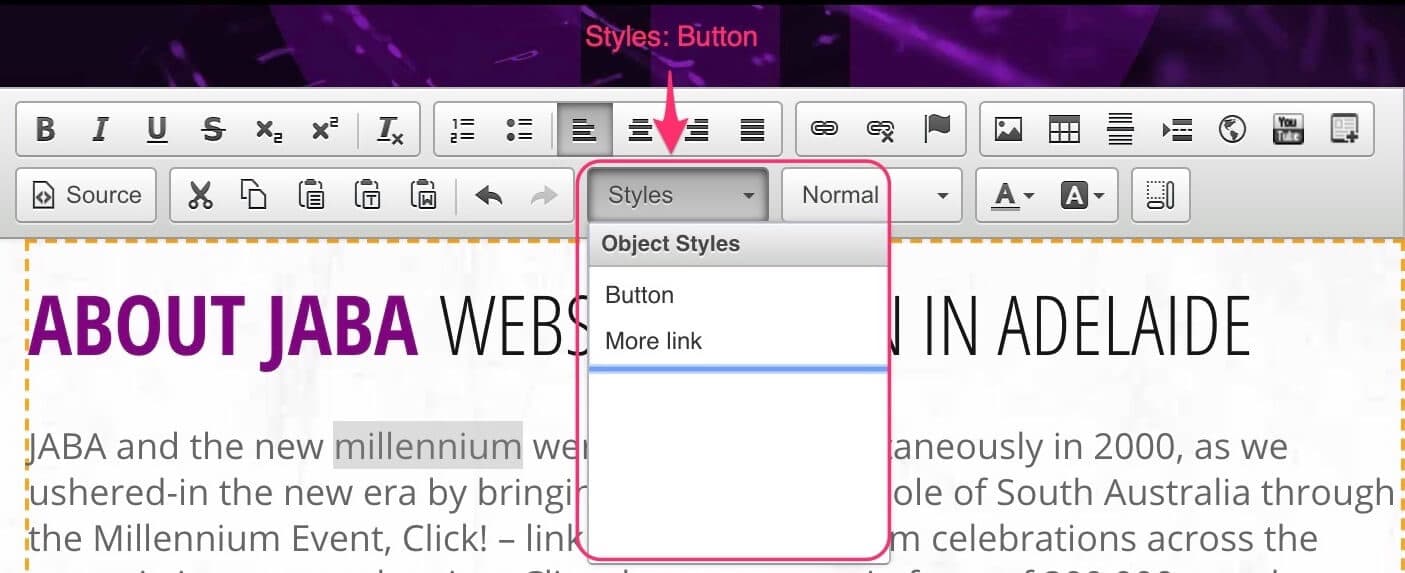This screenshot has height=573, width=1405.
Task: Redo the last action
Action: (x=544, y=195)
